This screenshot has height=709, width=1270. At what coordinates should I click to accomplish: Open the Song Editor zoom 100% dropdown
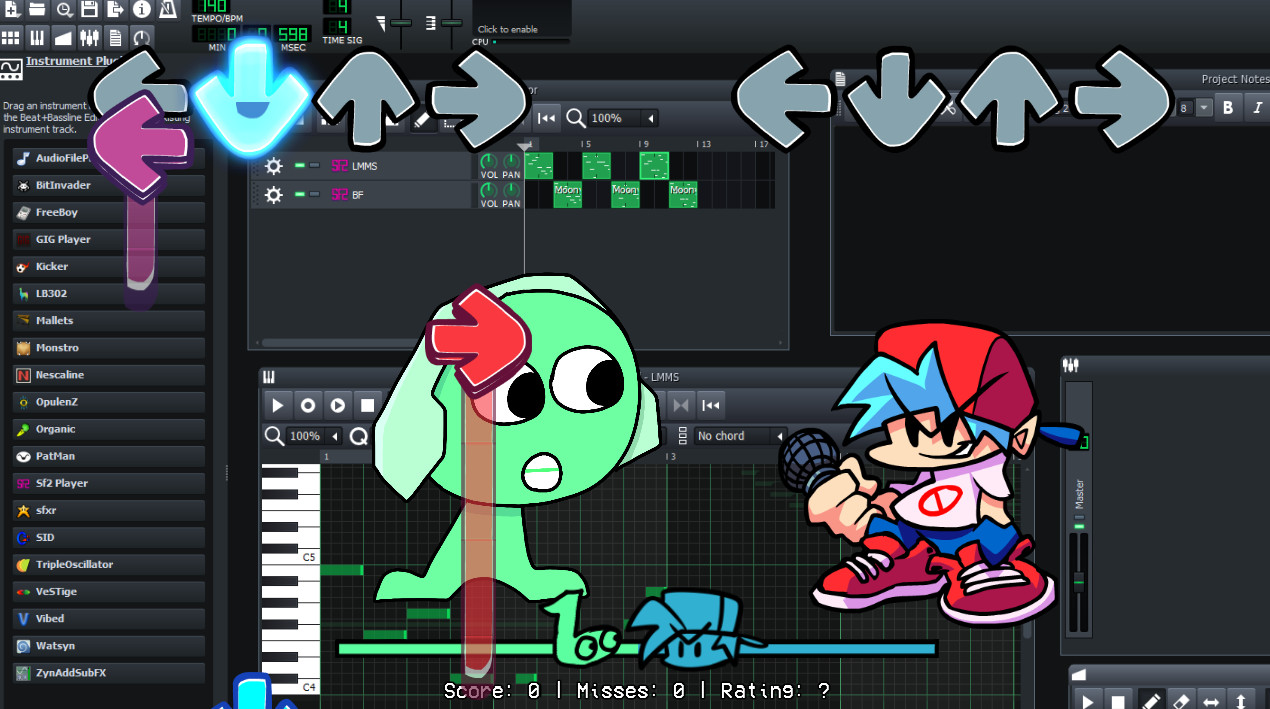click(x=624, y=118)
